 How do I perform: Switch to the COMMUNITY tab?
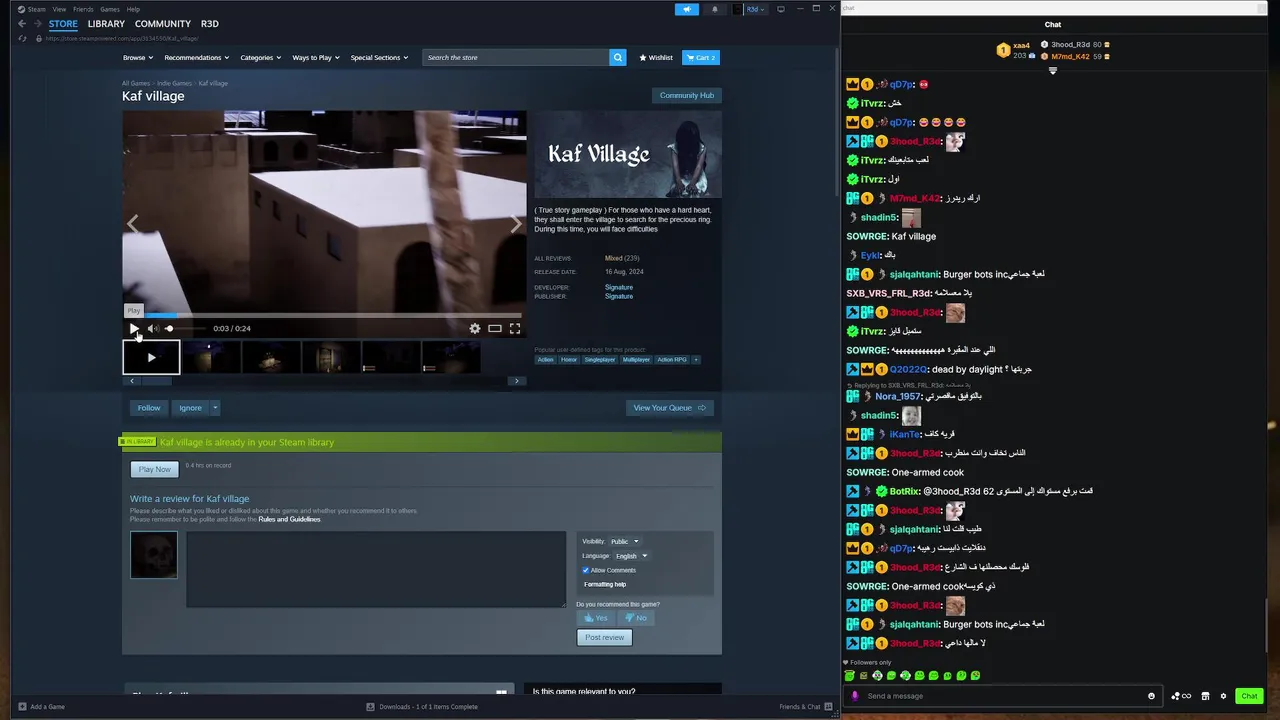point(163,24)
